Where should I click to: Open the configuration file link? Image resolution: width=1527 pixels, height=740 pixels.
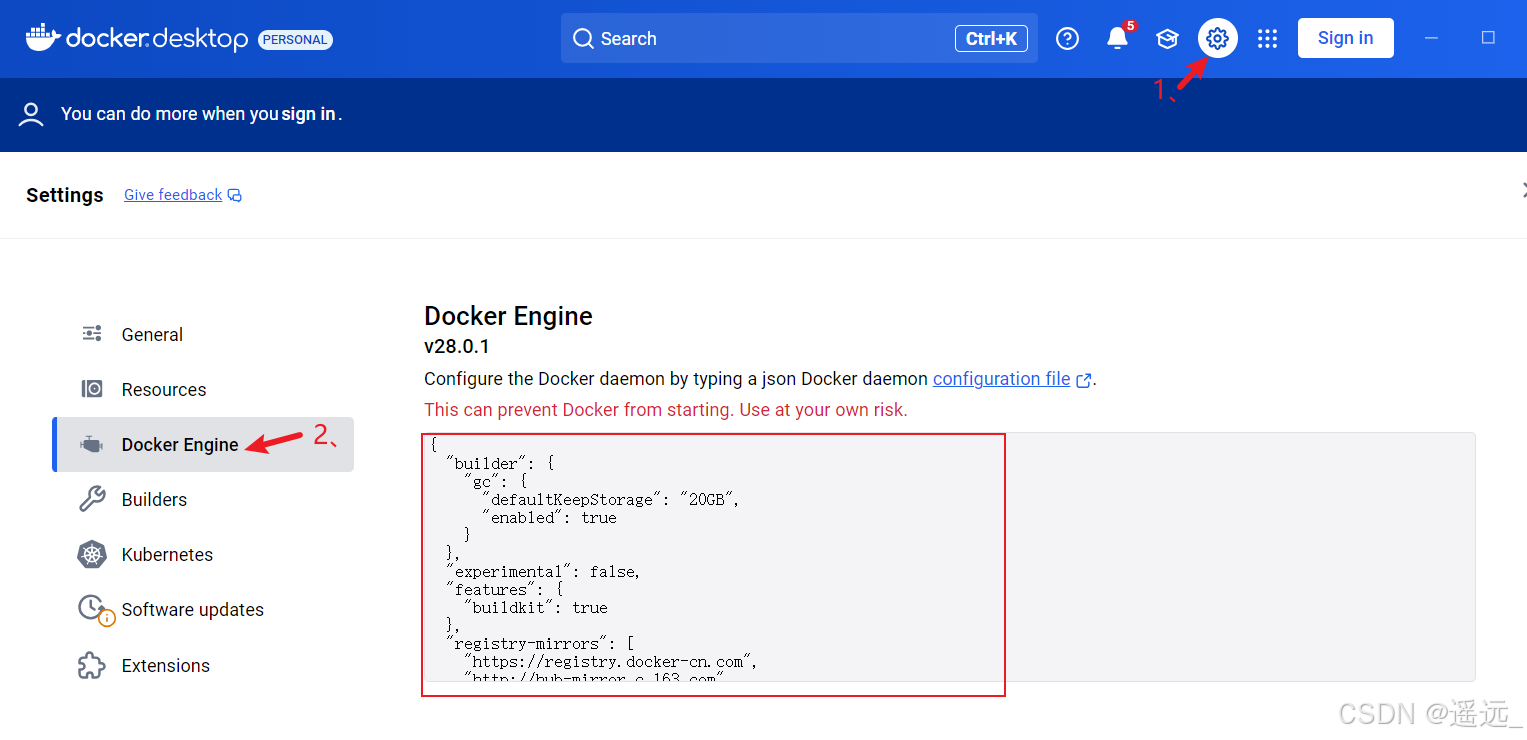point(1001,379)
